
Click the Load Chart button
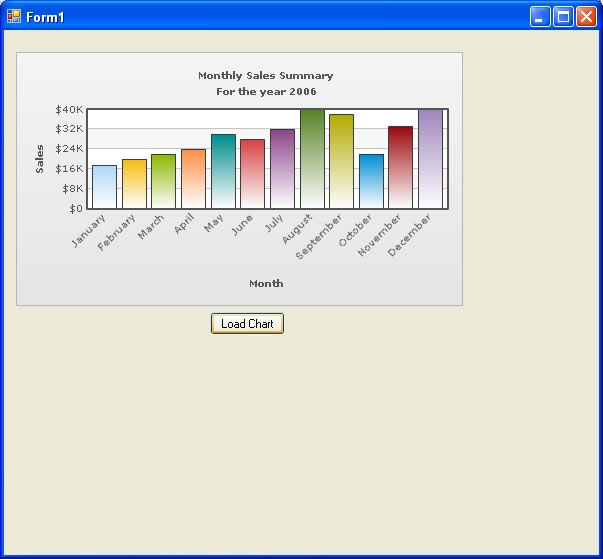pyautogui.click(x=247, y=323)
